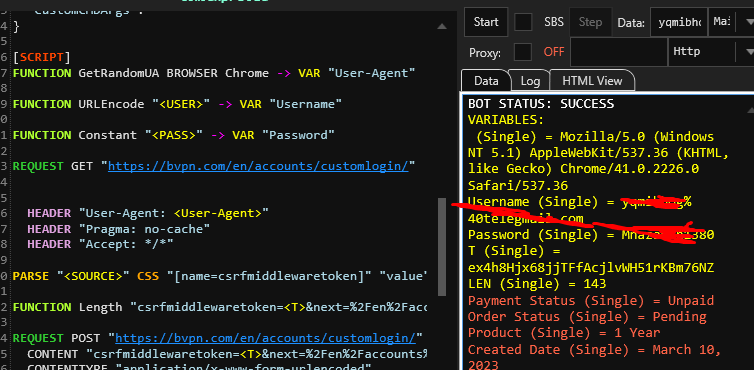Click the "LEN (Single) = 143" entry
The width and height of the screenshot is (754, 370).
537,284
